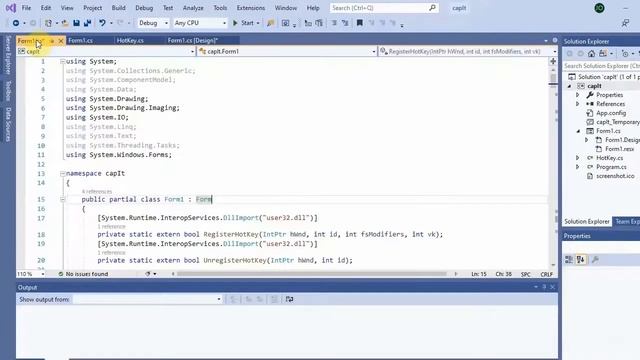Click the toolbar icon right of Find in Files
This screenshot has height=360, width=640.
(x=286, y=23)
